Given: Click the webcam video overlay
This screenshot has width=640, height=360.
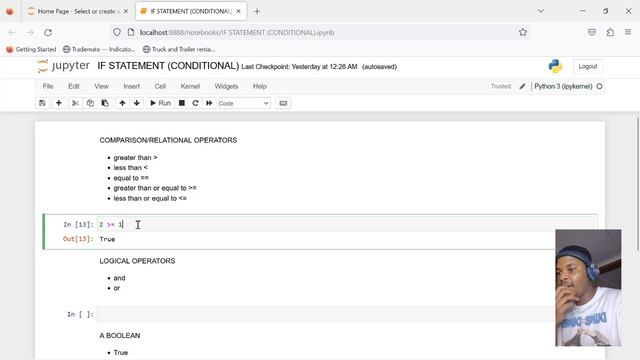Looking at the screenshot, I should 588,288.
